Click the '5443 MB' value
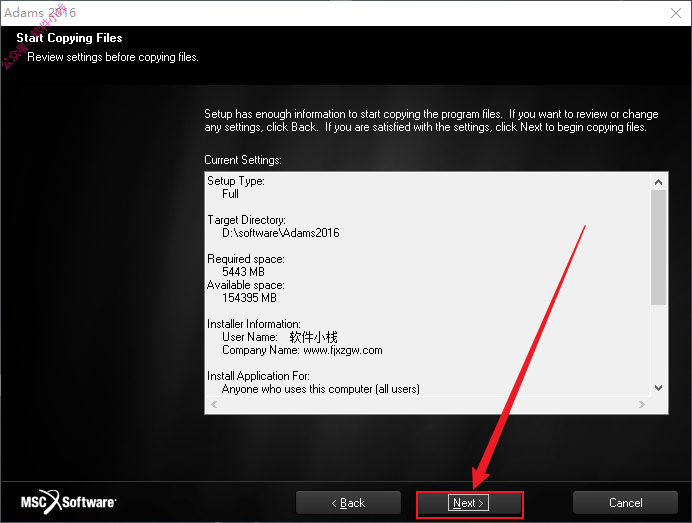This screenshot has width=692, height=523. pos(243,272)
